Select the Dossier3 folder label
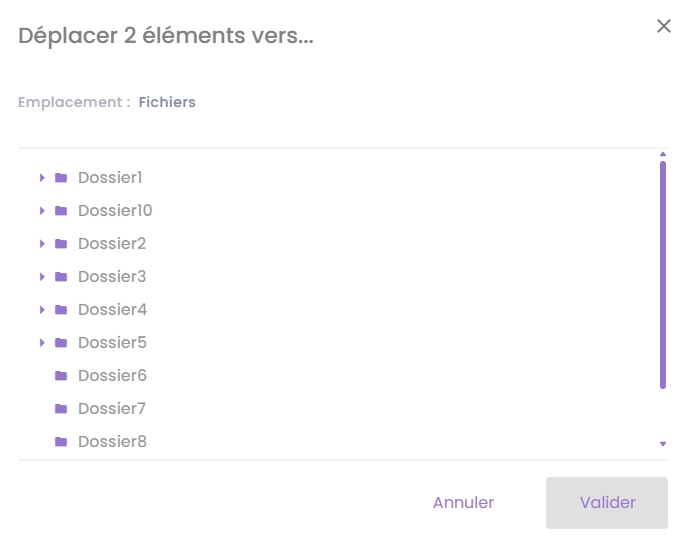The width and height of the screenshot is (683, 545). click(112, 277)
